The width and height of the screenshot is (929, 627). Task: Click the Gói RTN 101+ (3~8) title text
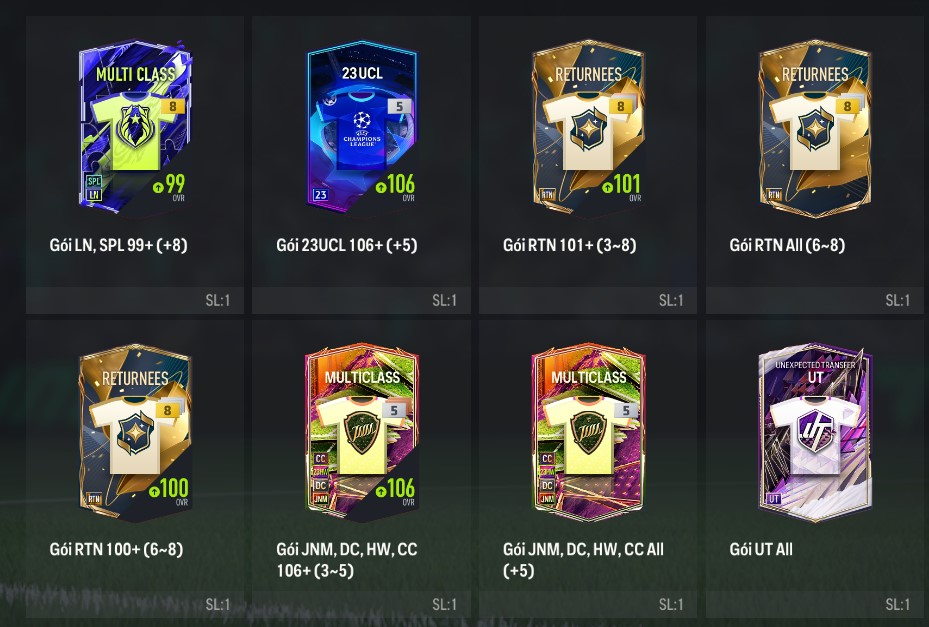coord(569,245)
